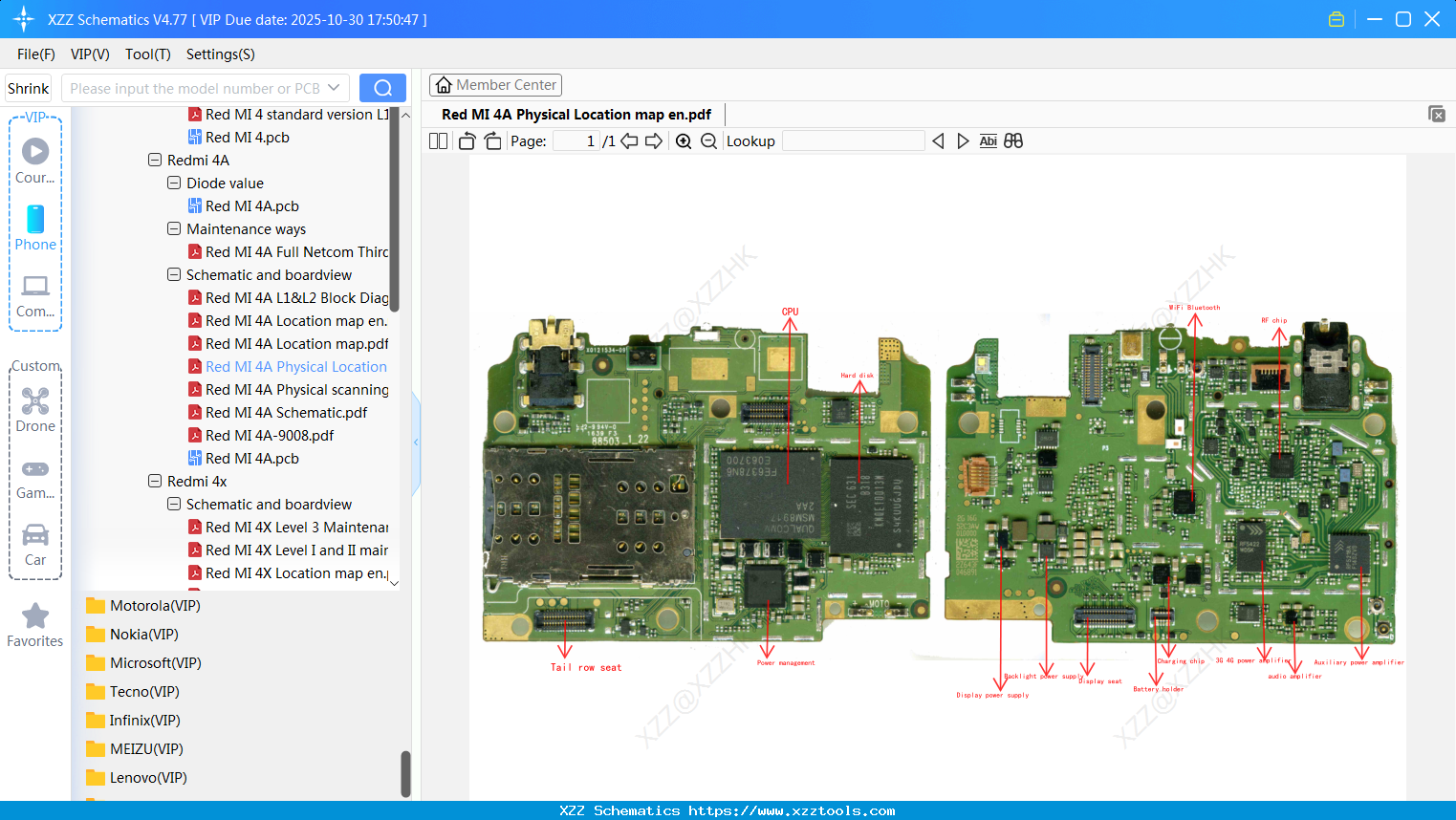1456x820 pixels.
Task: Open the Settings(S) menu
Action: pyautogui.click(x=220, y=54)
